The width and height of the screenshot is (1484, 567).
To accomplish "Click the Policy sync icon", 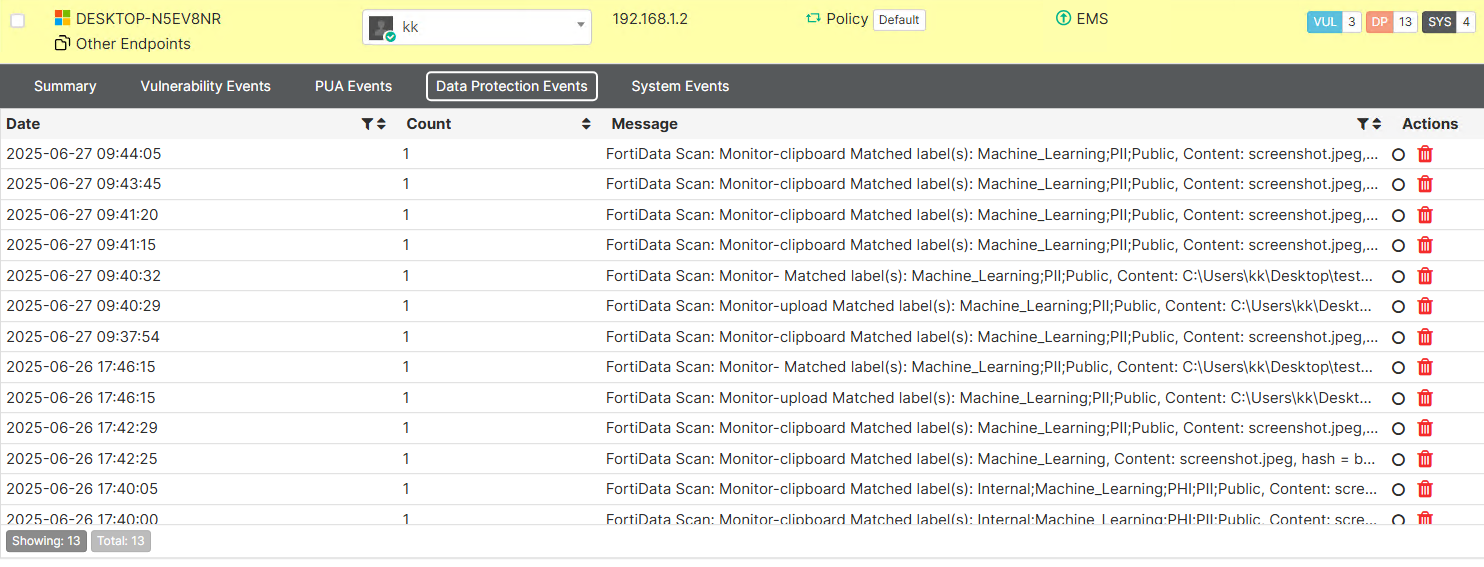I will [813, 19].
